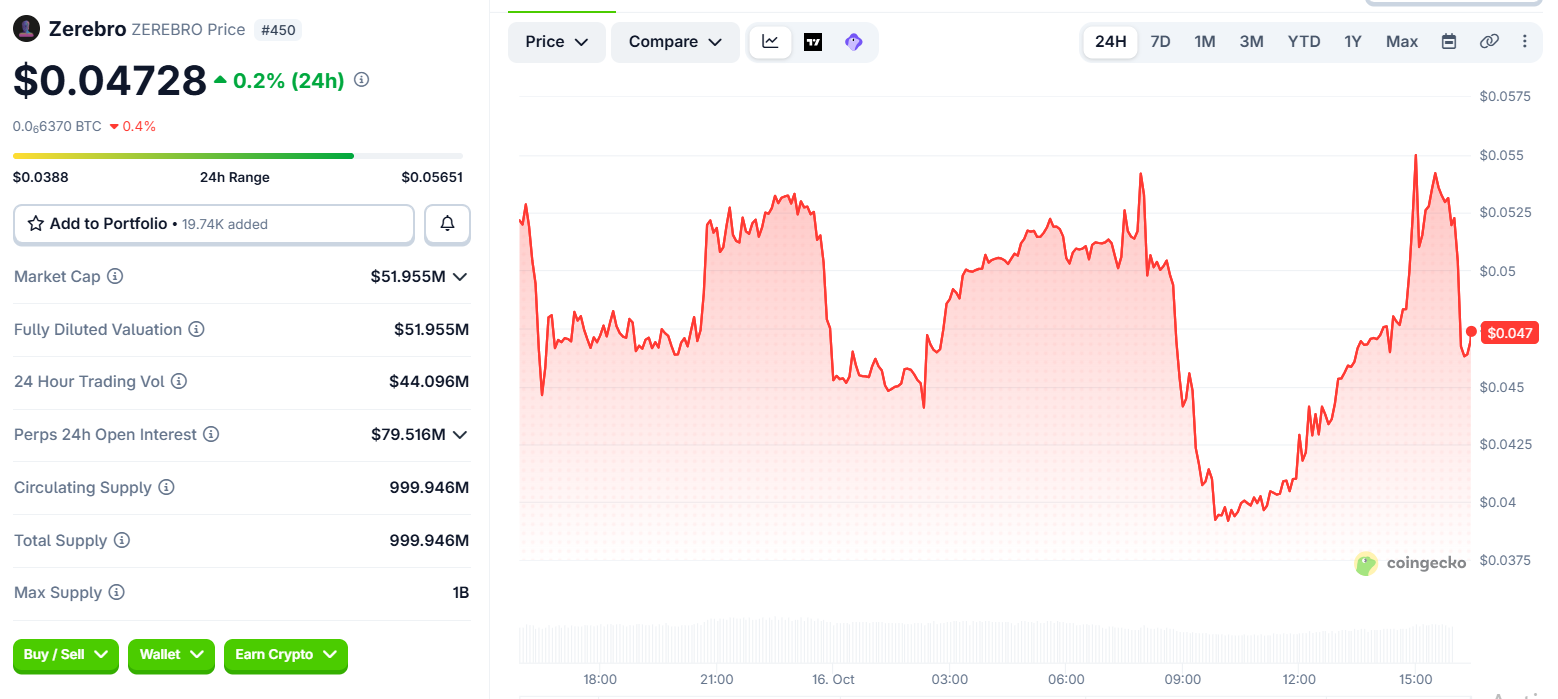Select the Max time range
1558x699 pixels.
coord(1402,42)
